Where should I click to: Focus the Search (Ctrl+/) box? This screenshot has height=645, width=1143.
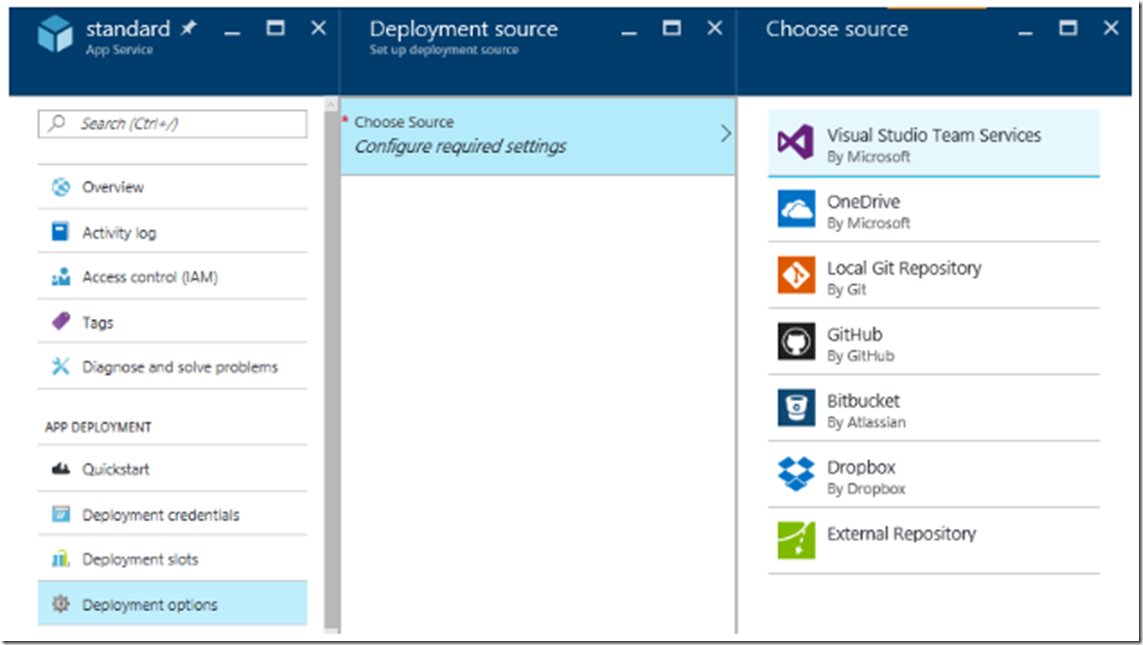pyautogui.click(x=173, y=124)
